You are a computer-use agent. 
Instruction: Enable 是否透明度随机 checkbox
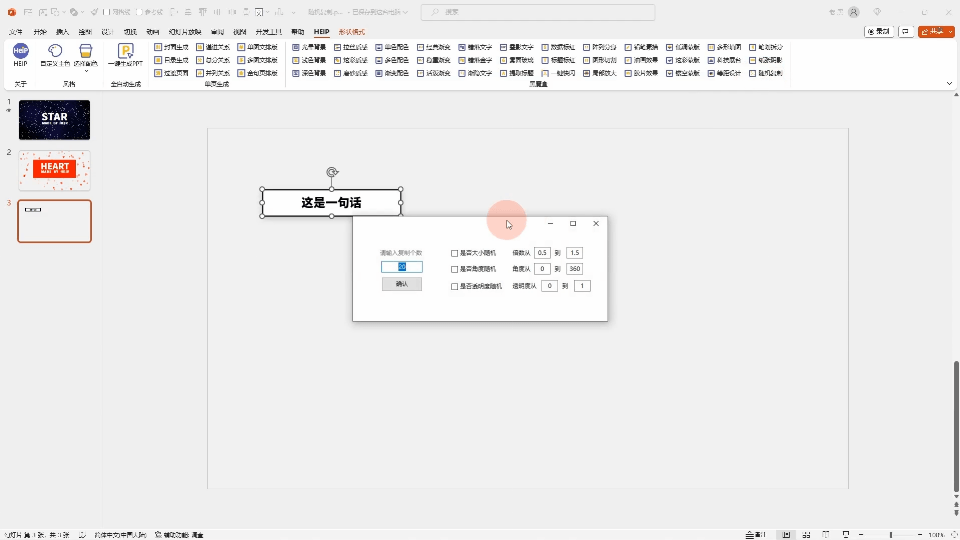click(x=454, y=286)
